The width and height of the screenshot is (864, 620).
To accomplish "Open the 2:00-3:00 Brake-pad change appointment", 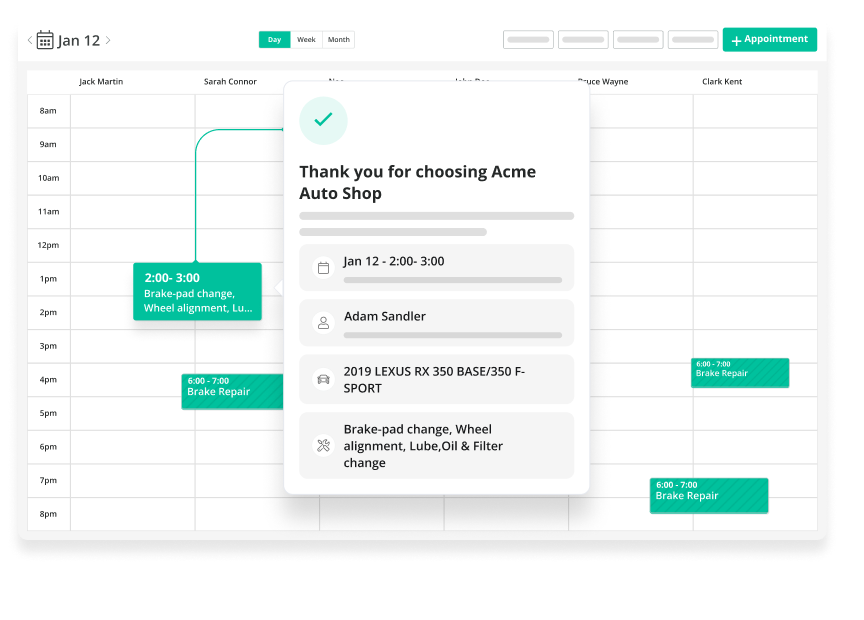I will (197, 291).
